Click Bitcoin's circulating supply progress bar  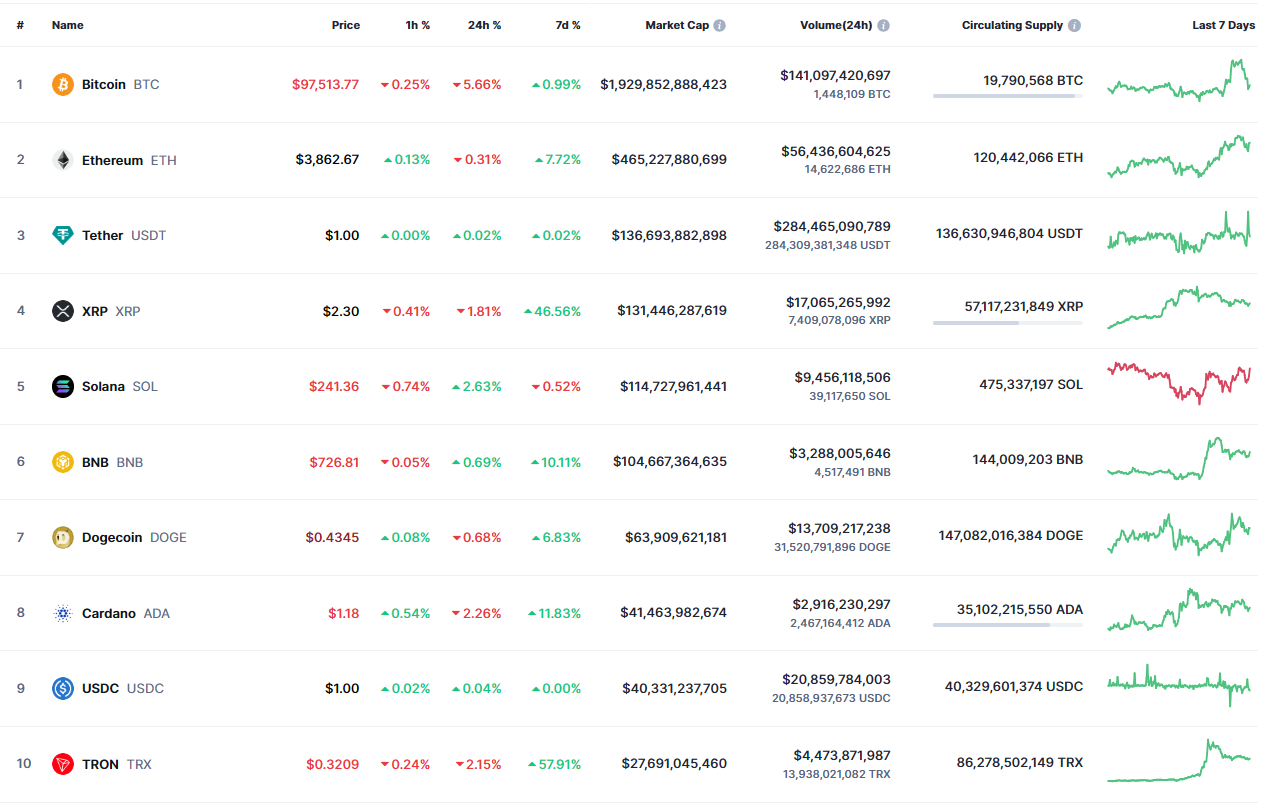(x=1008, y=96)
